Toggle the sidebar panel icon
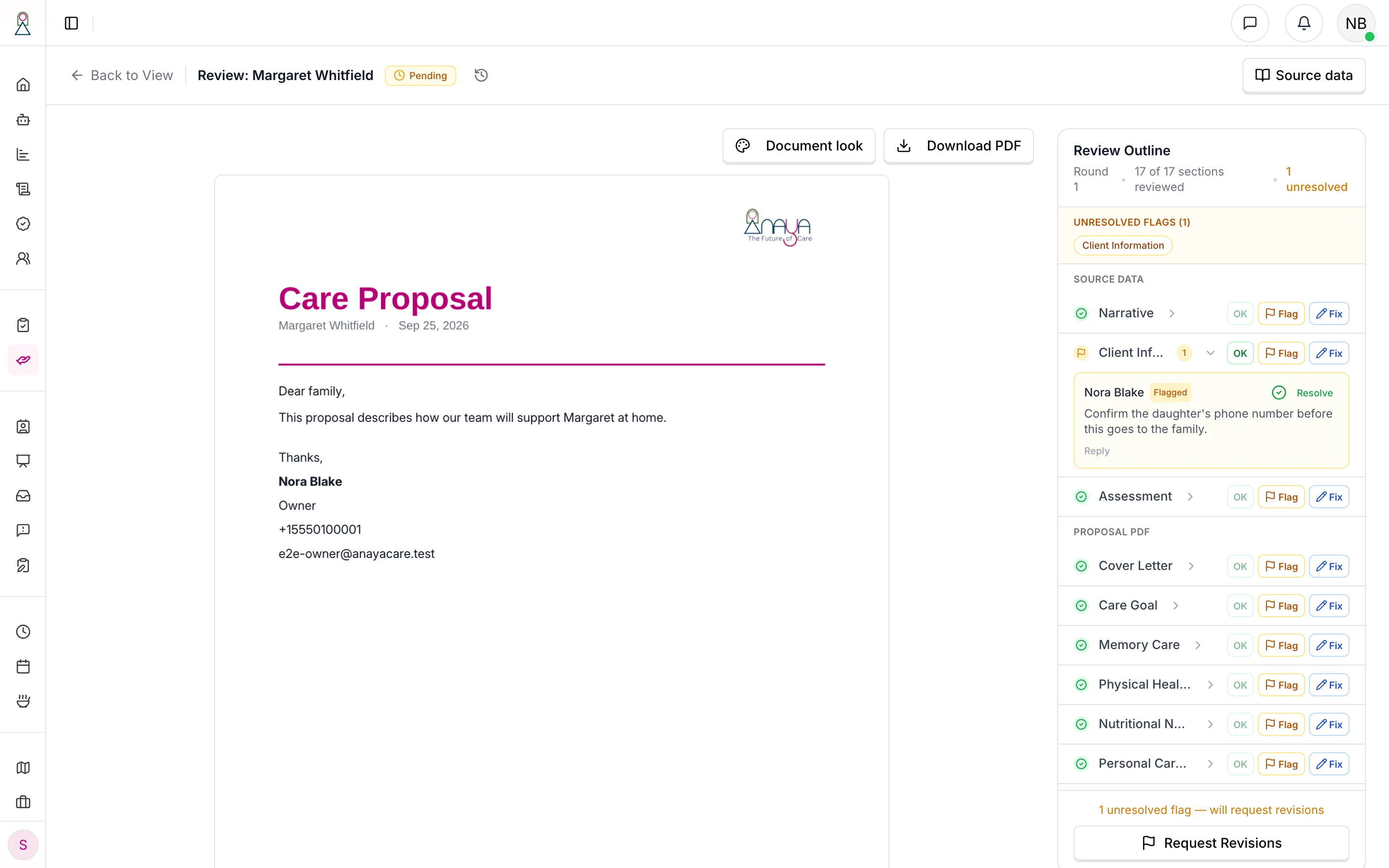 71,23
